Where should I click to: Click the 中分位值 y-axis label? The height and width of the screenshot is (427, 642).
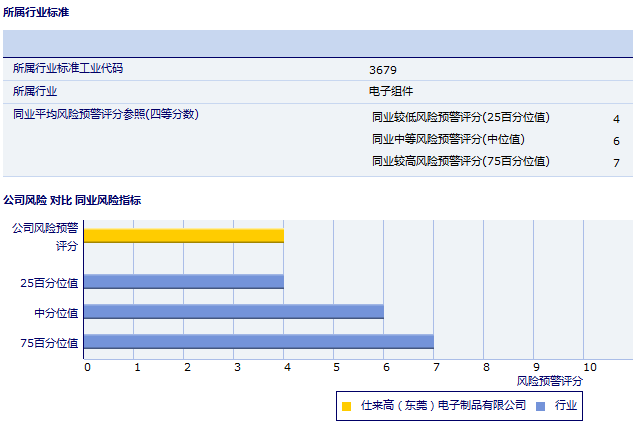click(x=56, y=313)
